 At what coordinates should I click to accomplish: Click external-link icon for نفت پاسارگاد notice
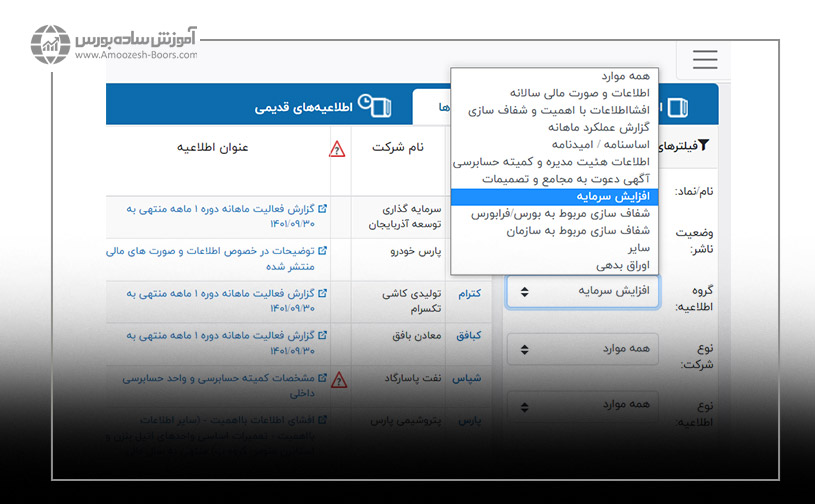(x=322, y=379)
